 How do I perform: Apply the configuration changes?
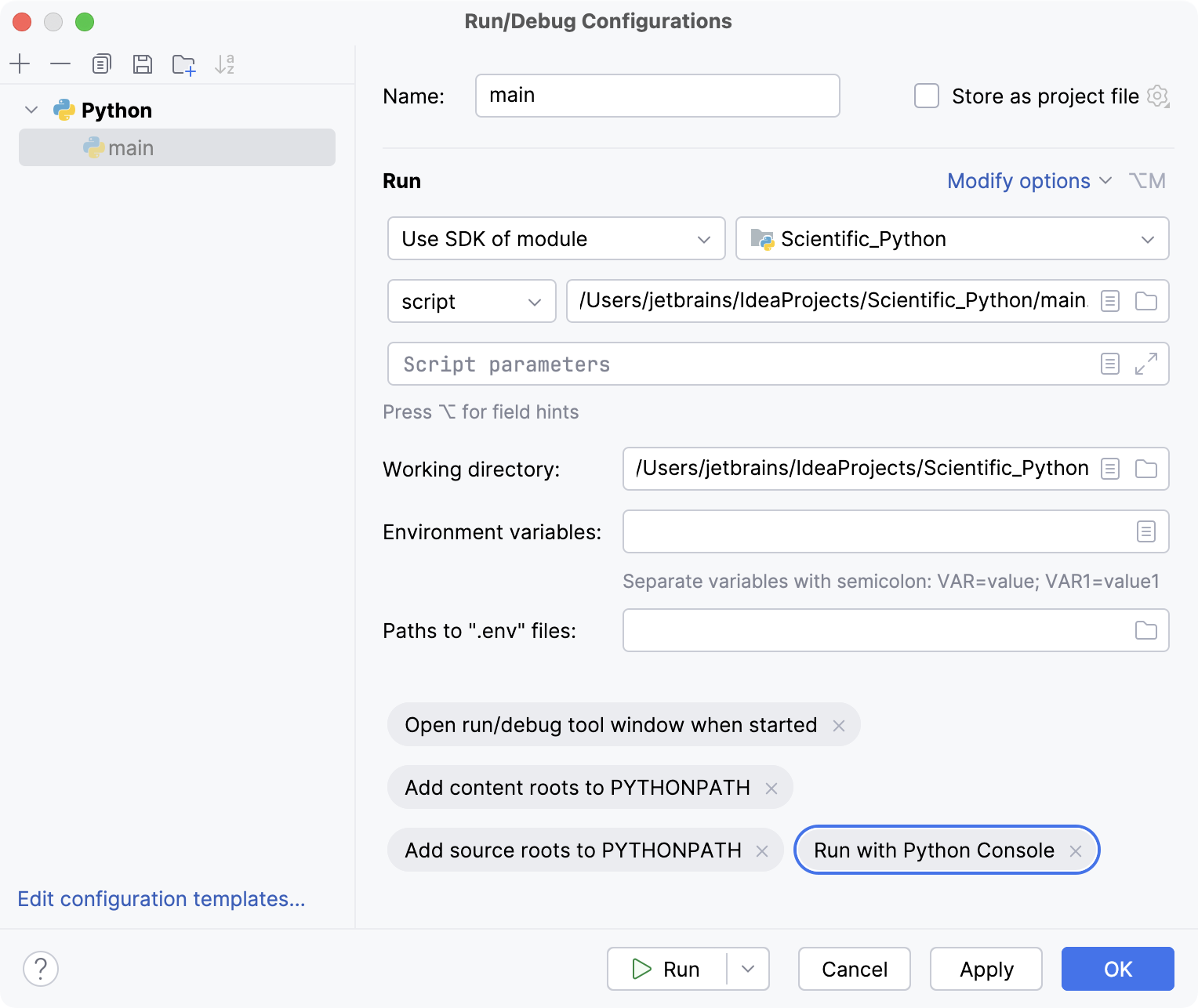[x=986, y=969]
